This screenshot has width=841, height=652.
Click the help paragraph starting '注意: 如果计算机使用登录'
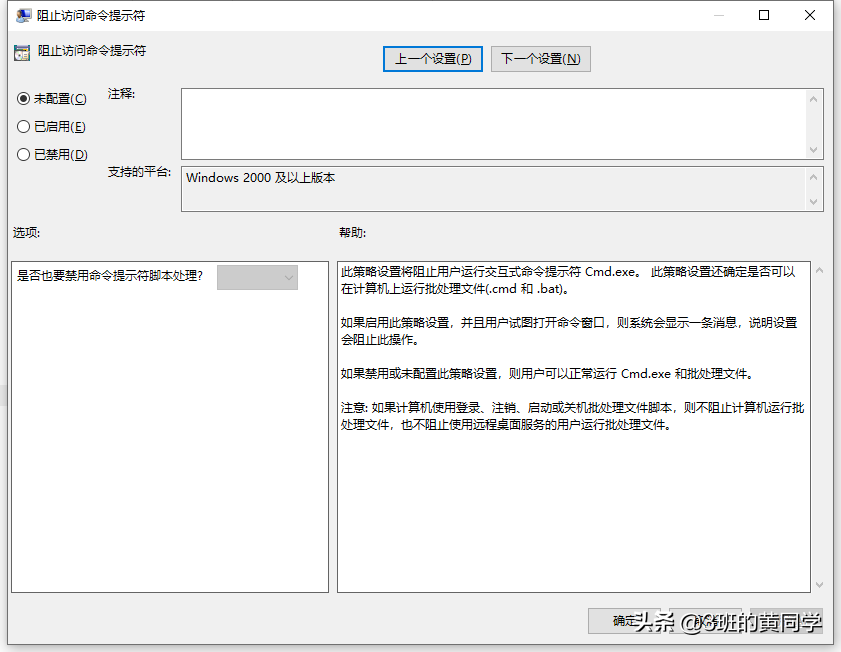coord(572,416)
